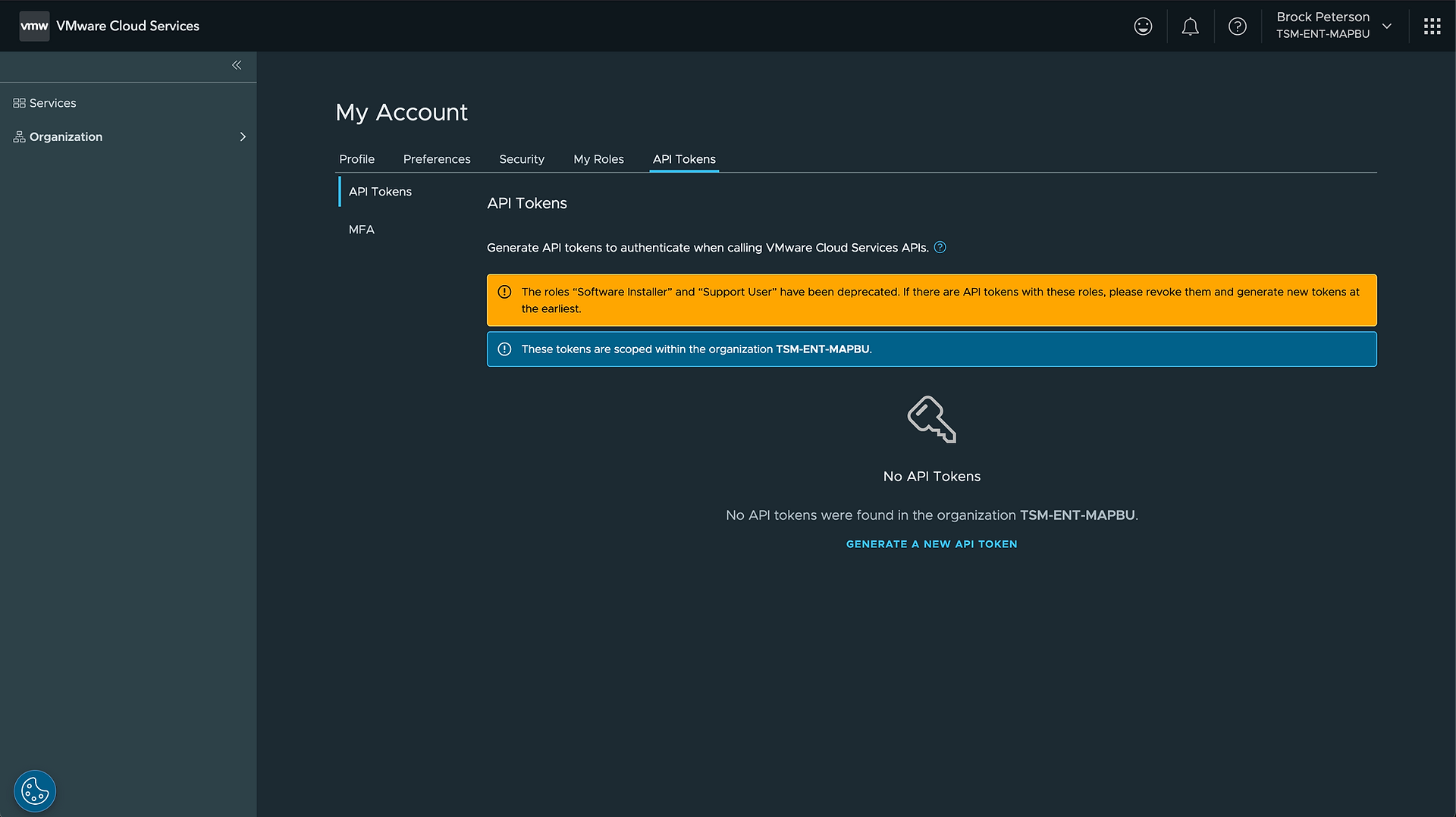Click the key icon above No API Tokens
Viewport: 1456px width, 817px height.
(932, 419)
